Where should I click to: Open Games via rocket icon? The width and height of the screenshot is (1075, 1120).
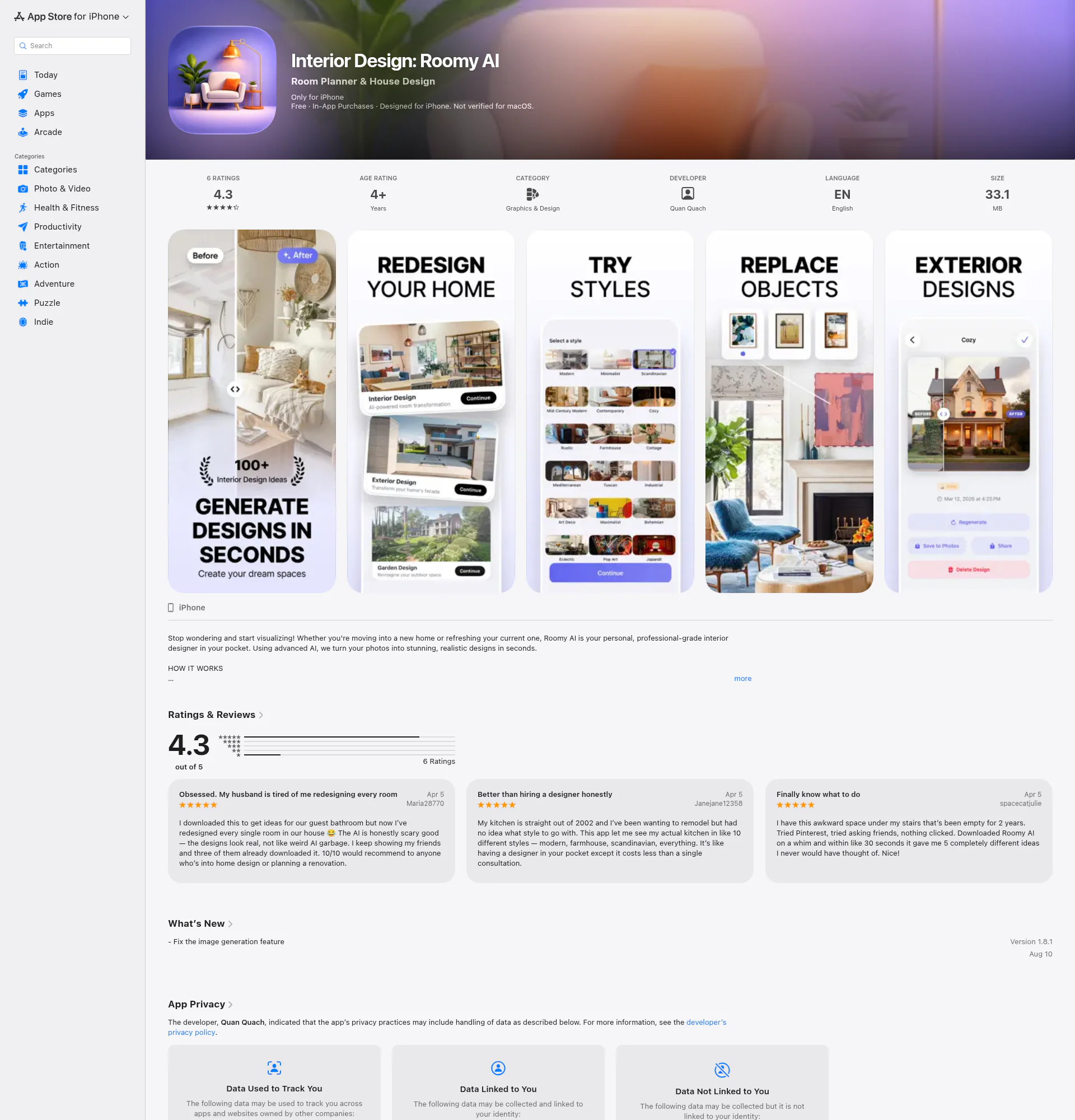click(x=23, y=94)
